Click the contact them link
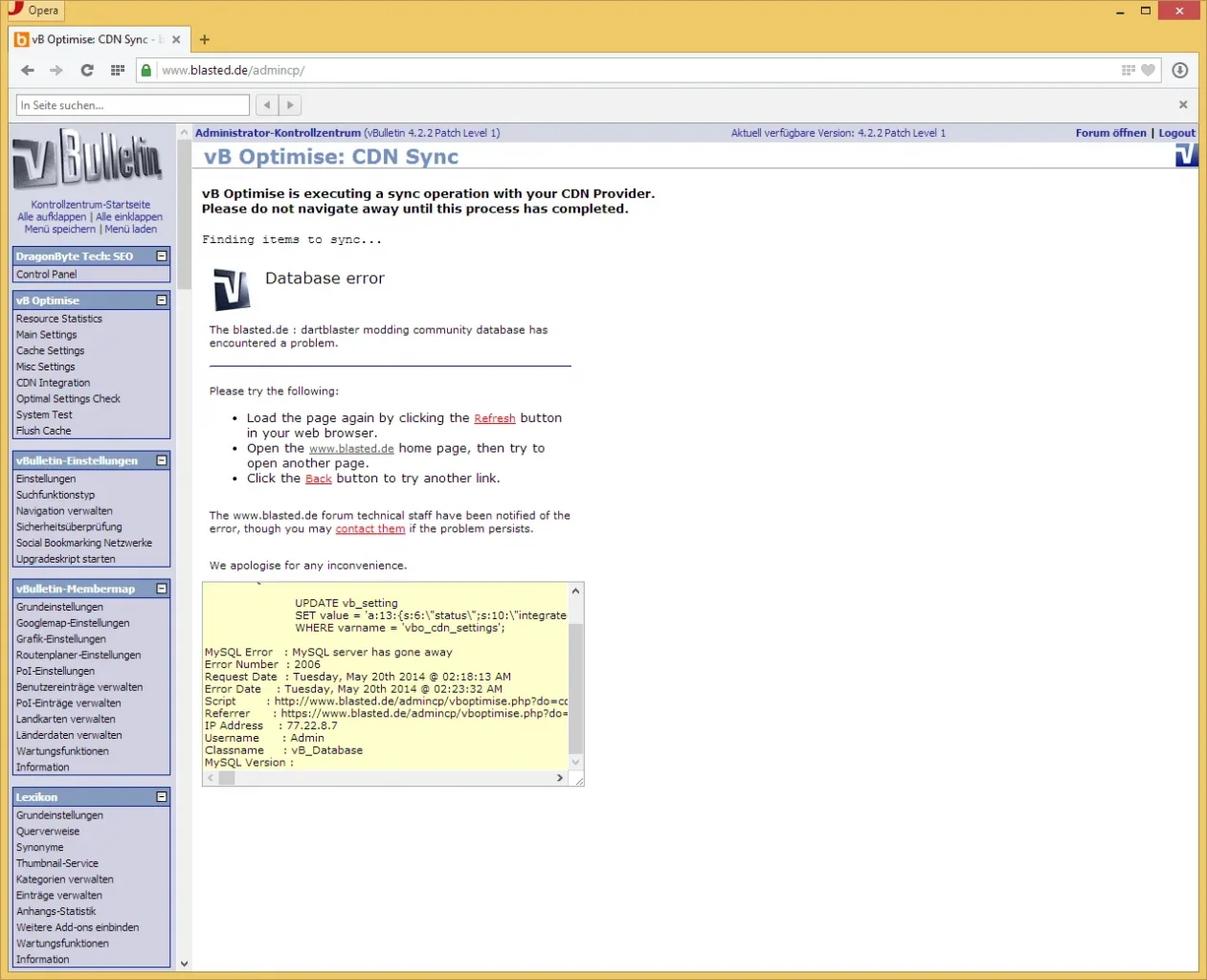Image resolution: width=1207 pixels, height=980 pixels. pos(370,529)
